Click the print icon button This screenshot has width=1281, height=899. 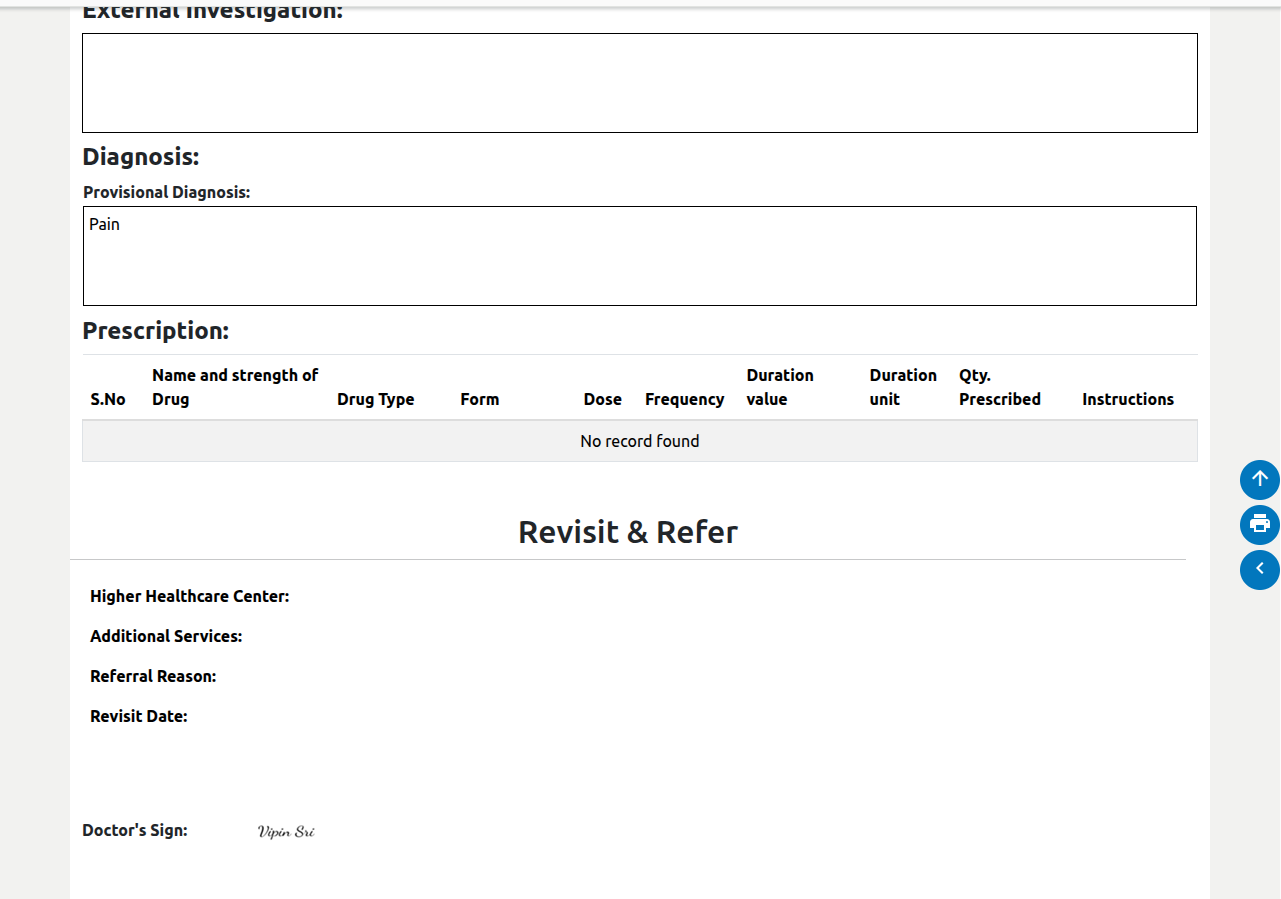1259,525
